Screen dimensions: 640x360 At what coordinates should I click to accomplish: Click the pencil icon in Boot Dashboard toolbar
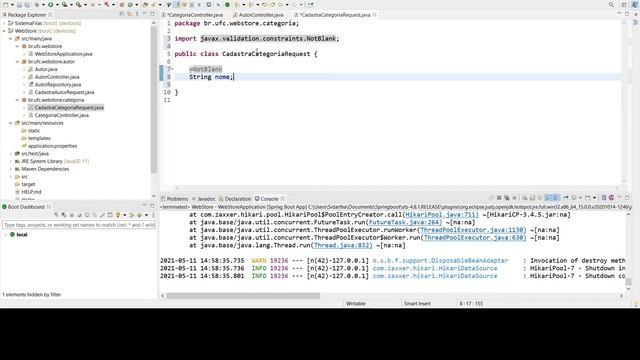coord(102,215)
